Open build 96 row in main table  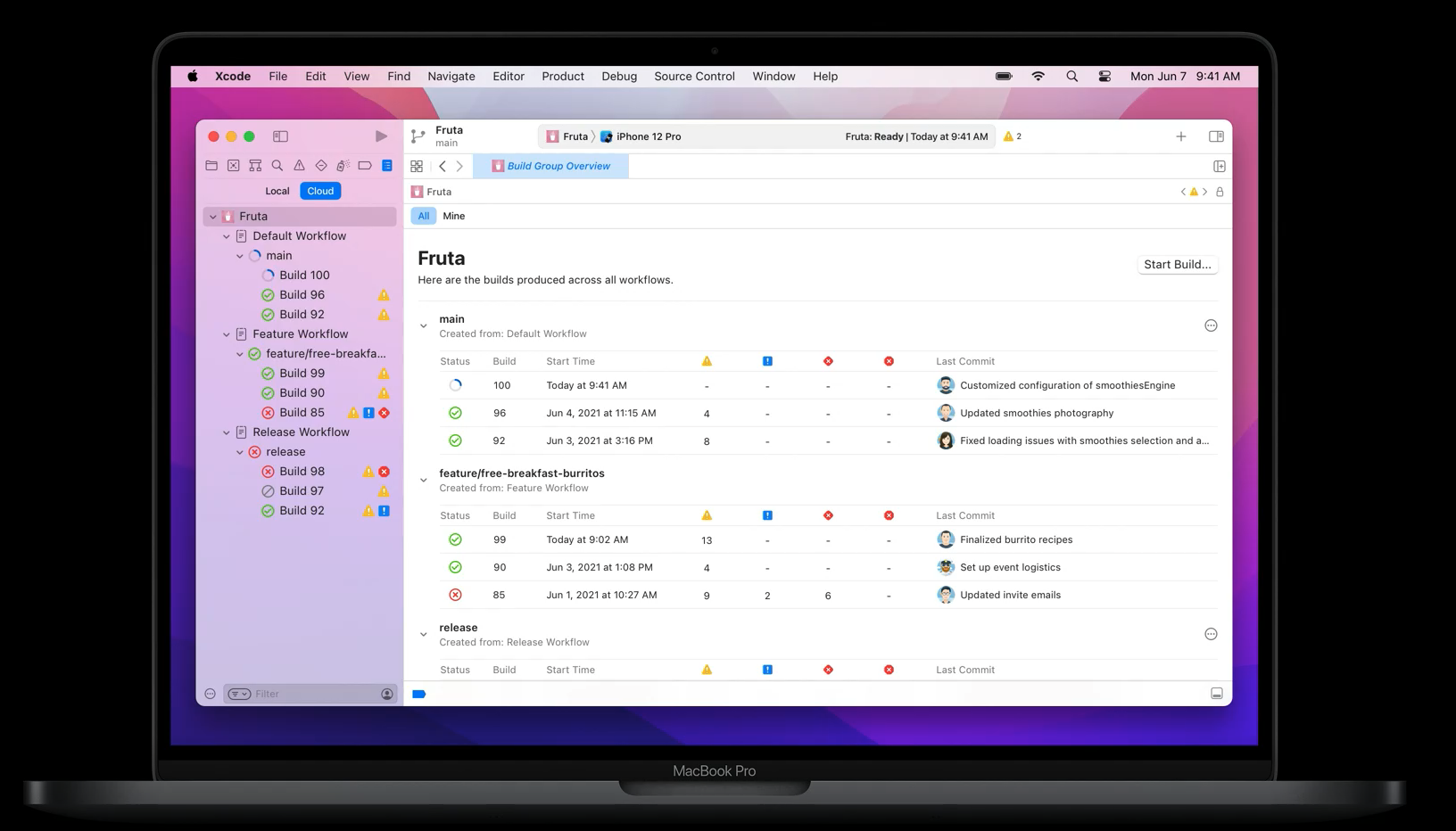pos(827,413)
